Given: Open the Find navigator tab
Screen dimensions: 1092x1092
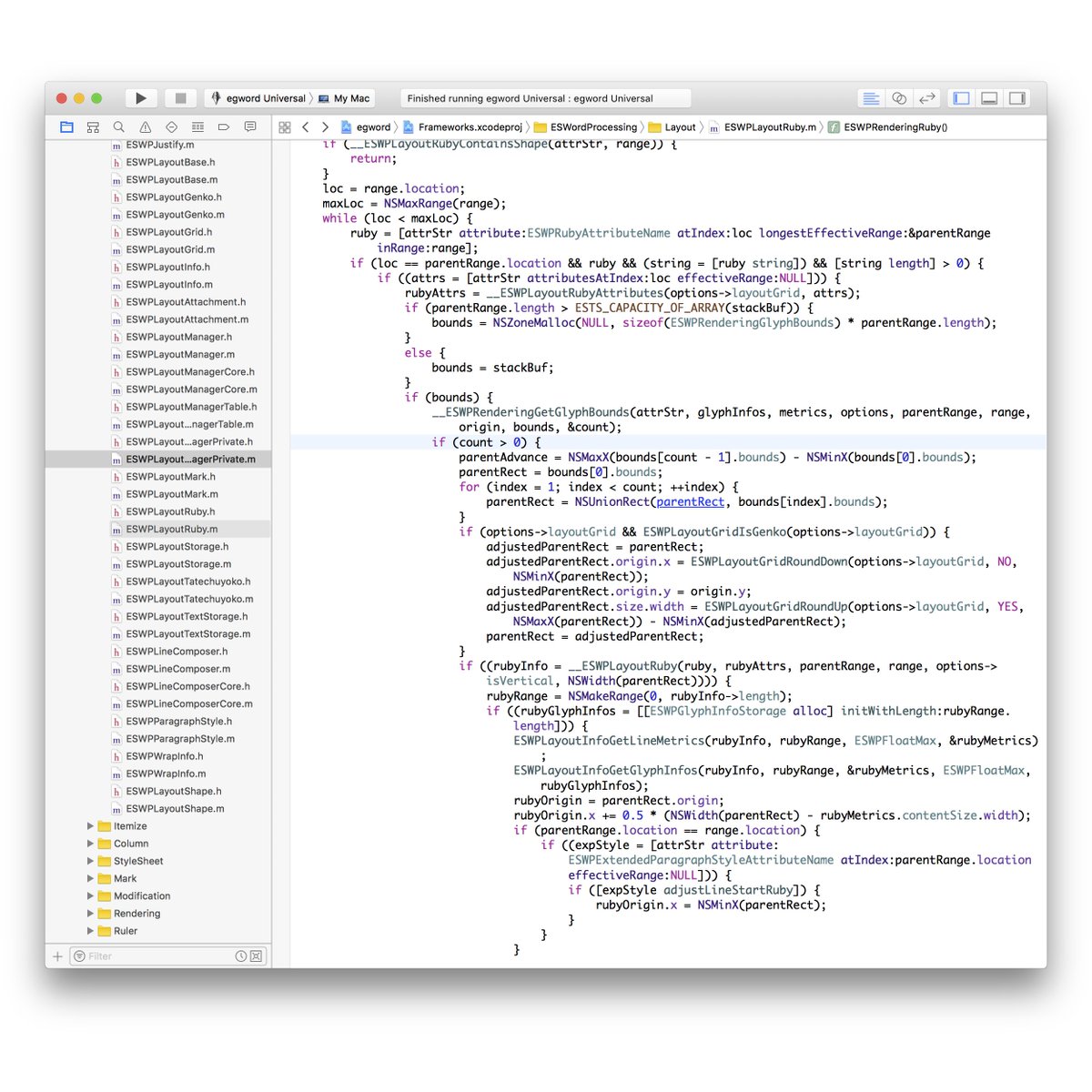Looking at the screenshot, I should (119, 127).
